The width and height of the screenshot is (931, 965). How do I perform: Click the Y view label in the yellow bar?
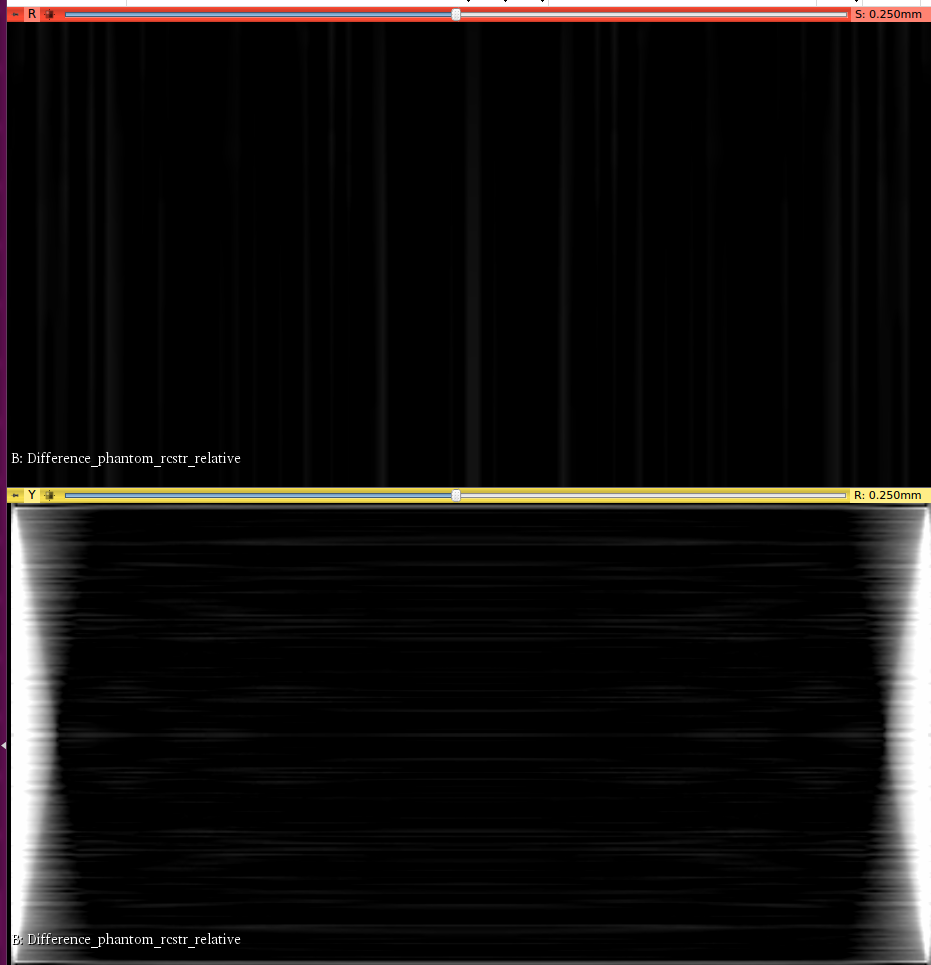click(32, 495)
